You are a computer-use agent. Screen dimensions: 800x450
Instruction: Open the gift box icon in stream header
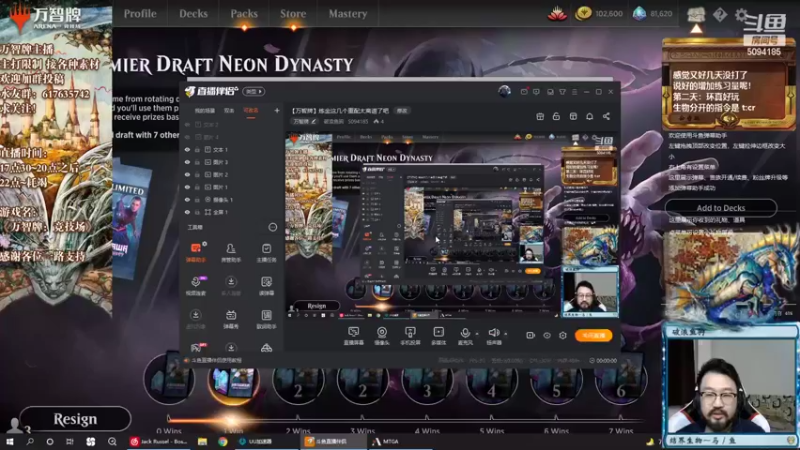pyautogui.click(x=540, y=116)
